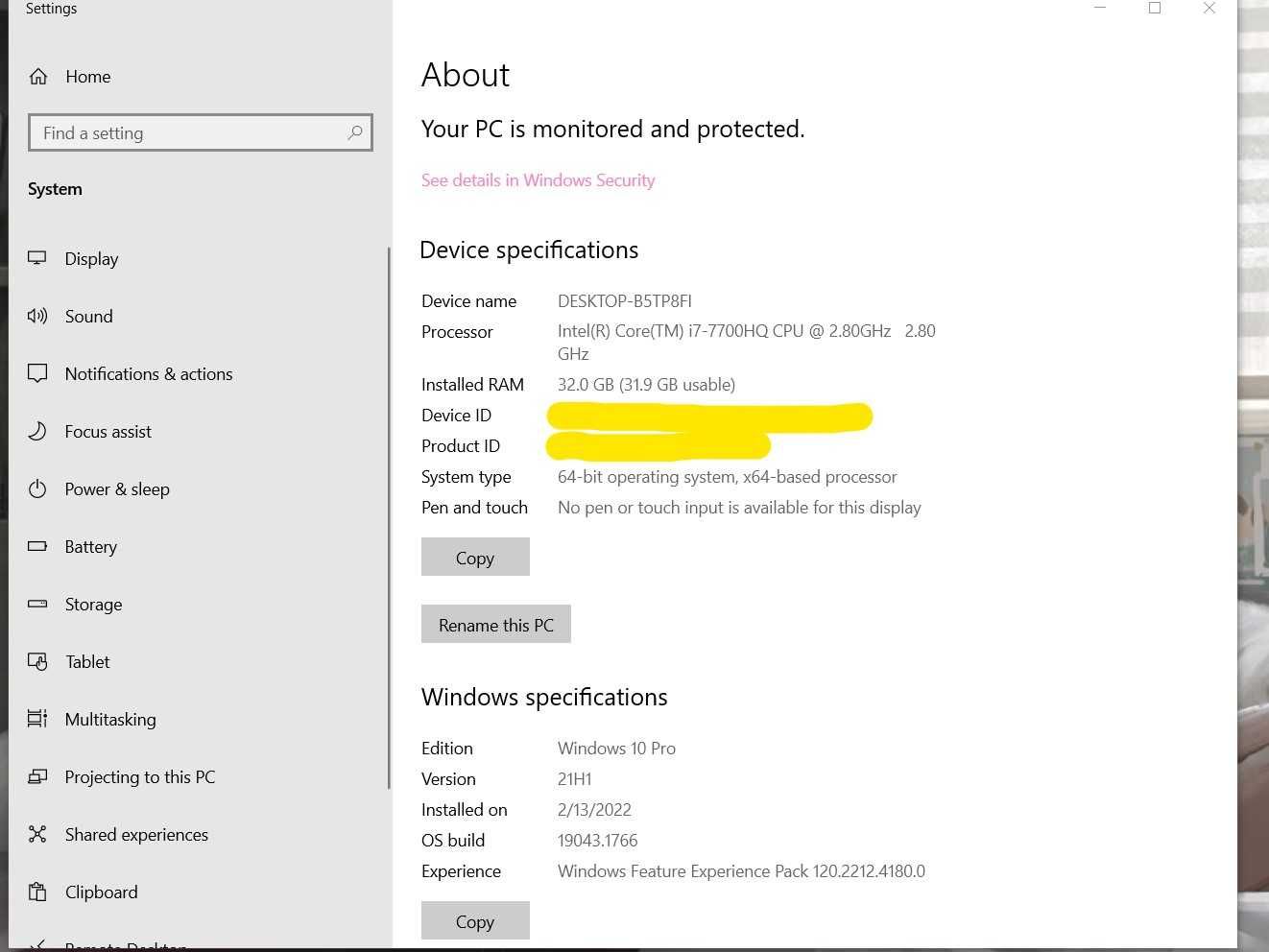
Task: Click the Product ID label
Action: click(461, 445)
